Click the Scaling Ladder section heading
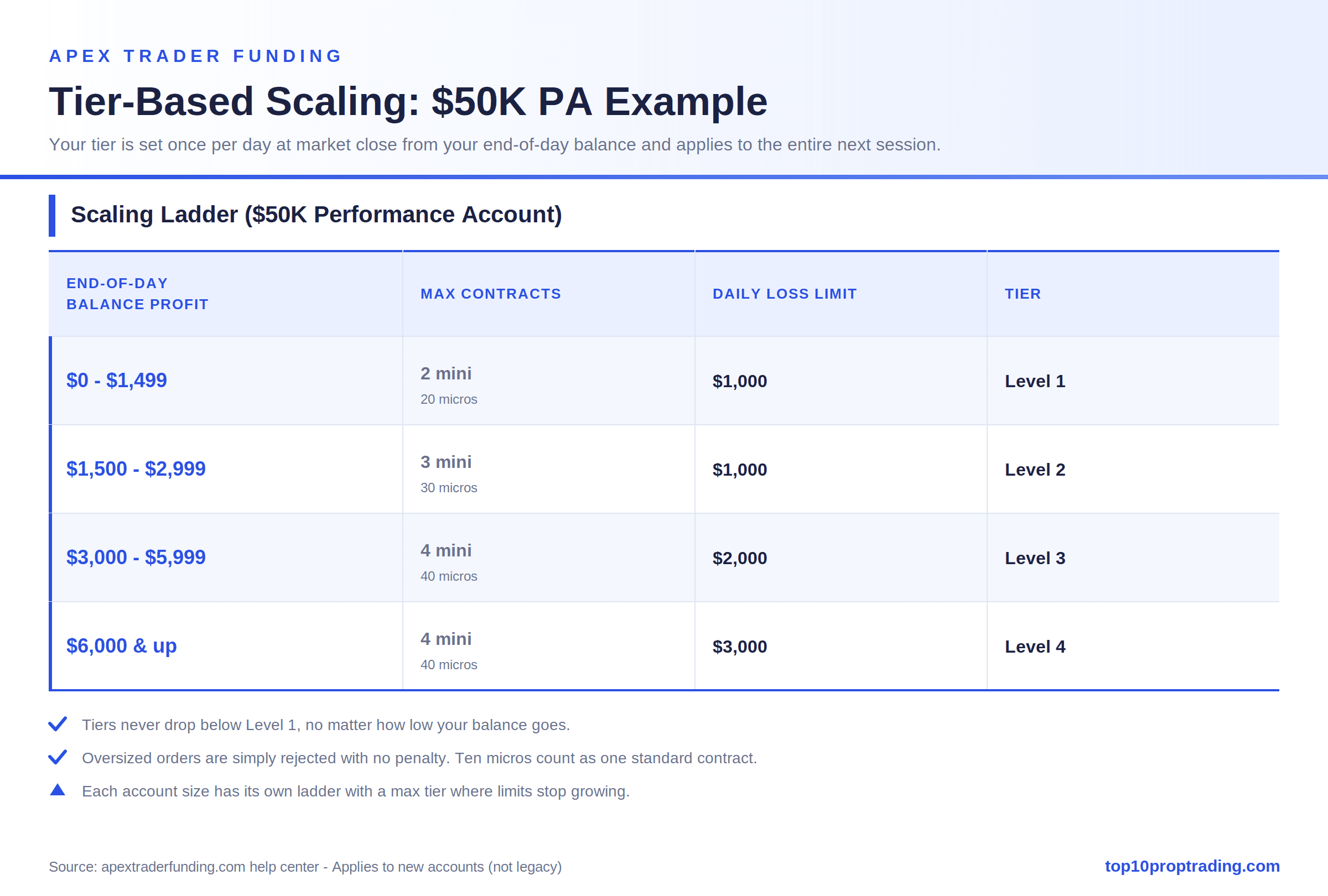Image resolution: width=1328 pixels, height=896 pixels. 317,215
